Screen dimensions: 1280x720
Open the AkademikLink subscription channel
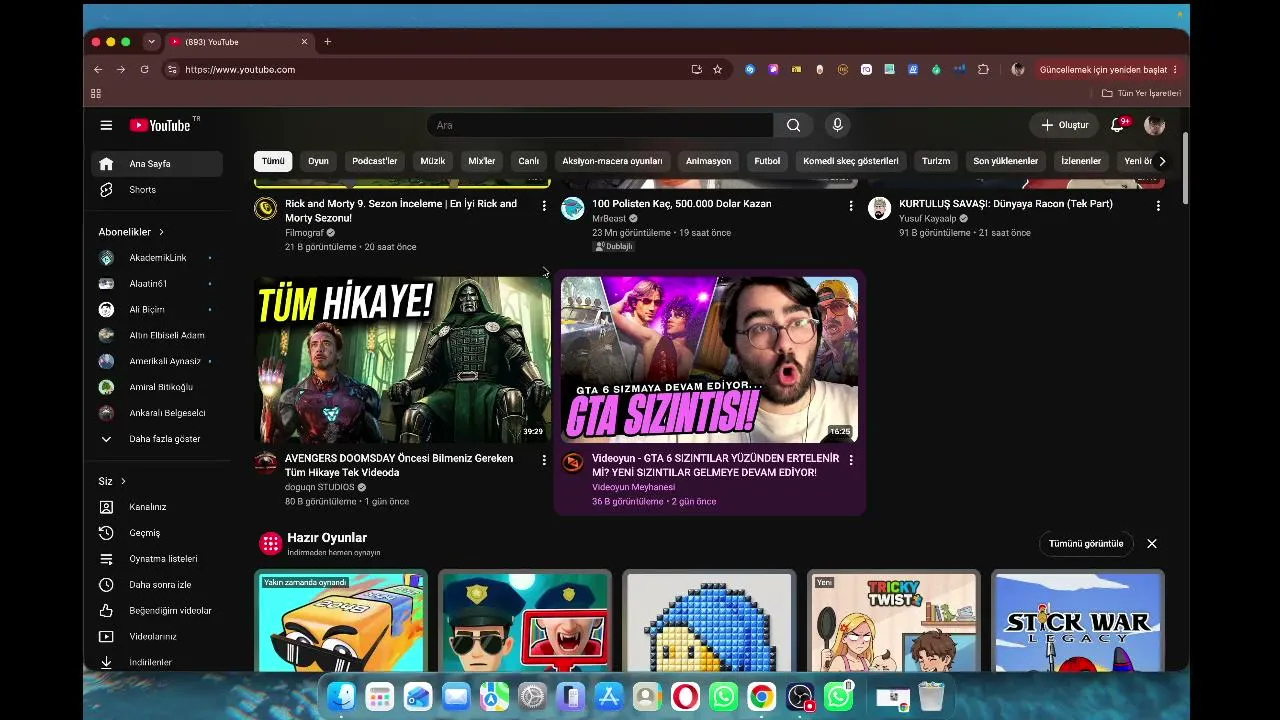(x=157, y=258)
